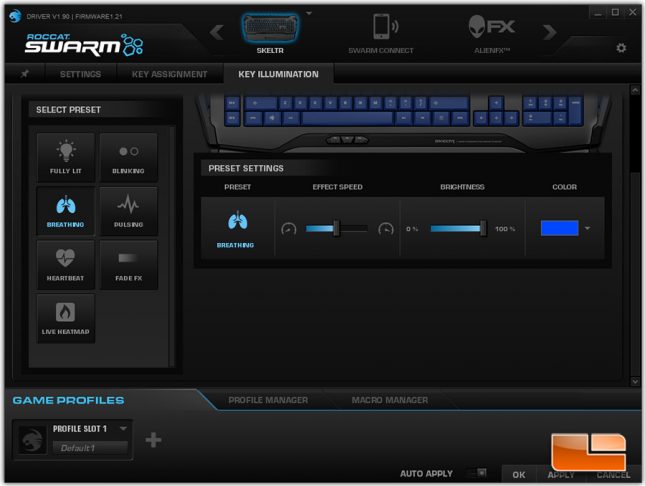Click the 0 % brightness label

412,229
